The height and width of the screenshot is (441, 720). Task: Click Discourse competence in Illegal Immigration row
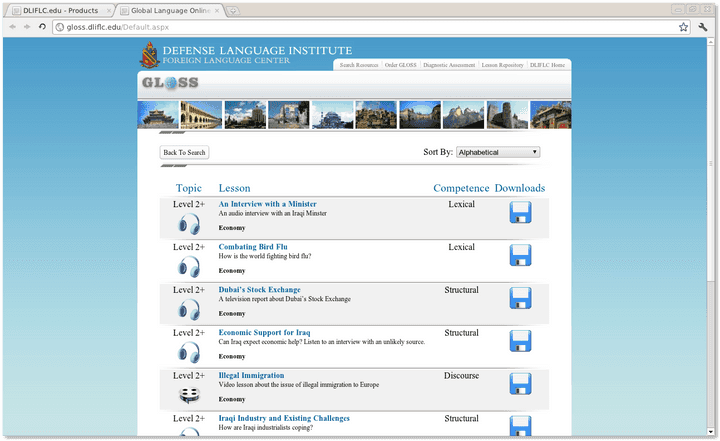tap(461, 375)
